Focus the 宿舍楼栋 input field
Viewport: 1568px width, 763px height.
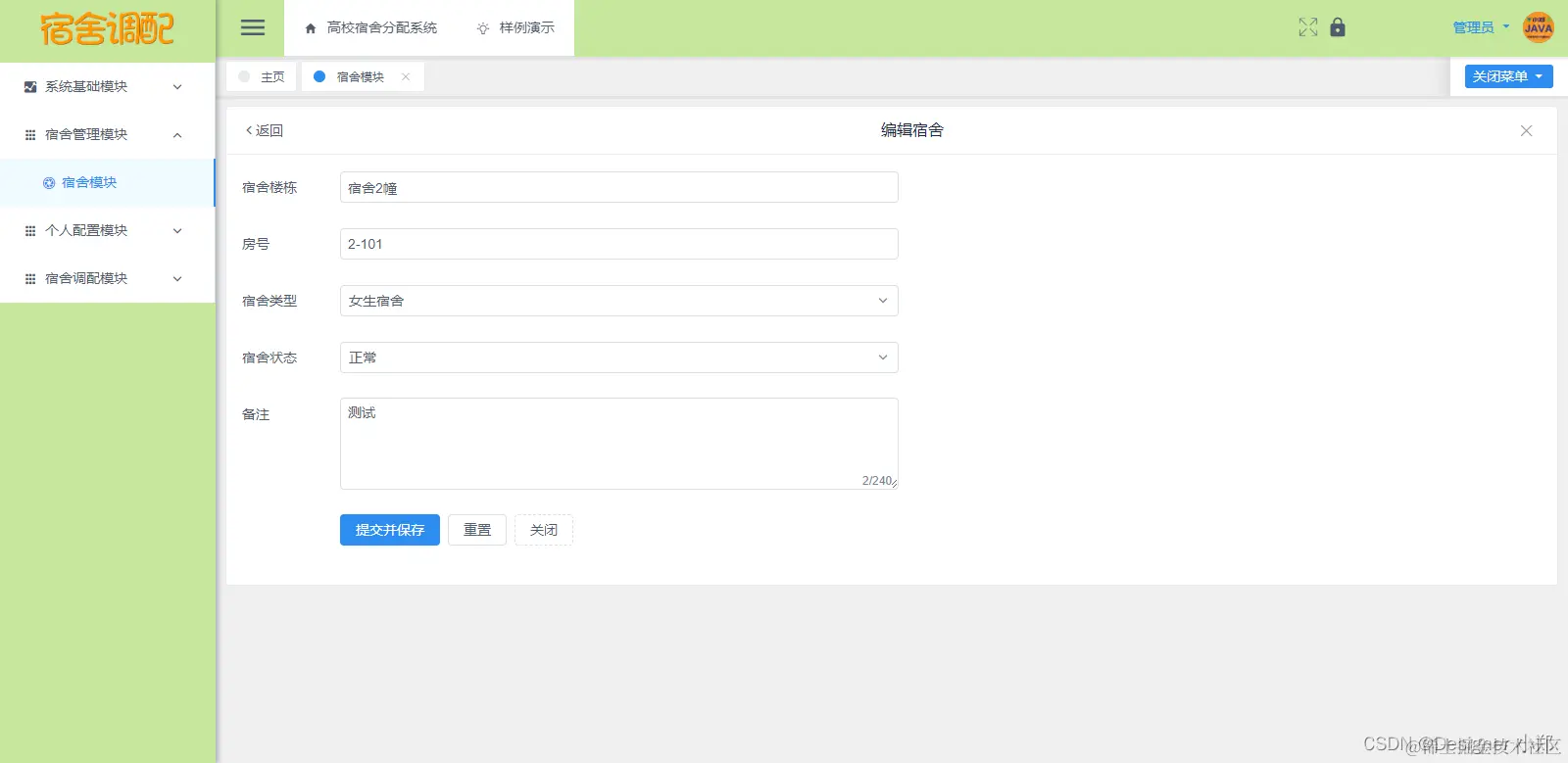click(x=619, y=187)
